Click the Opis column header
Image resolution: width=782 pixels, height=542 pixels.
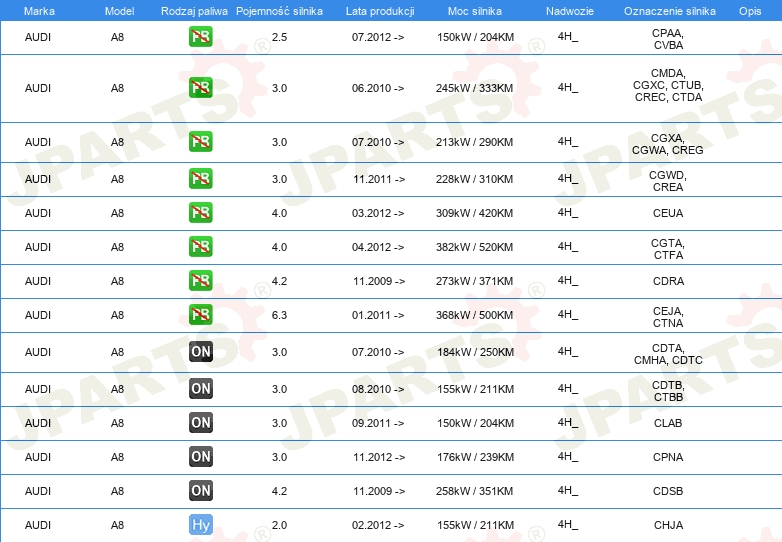point(750,11)
